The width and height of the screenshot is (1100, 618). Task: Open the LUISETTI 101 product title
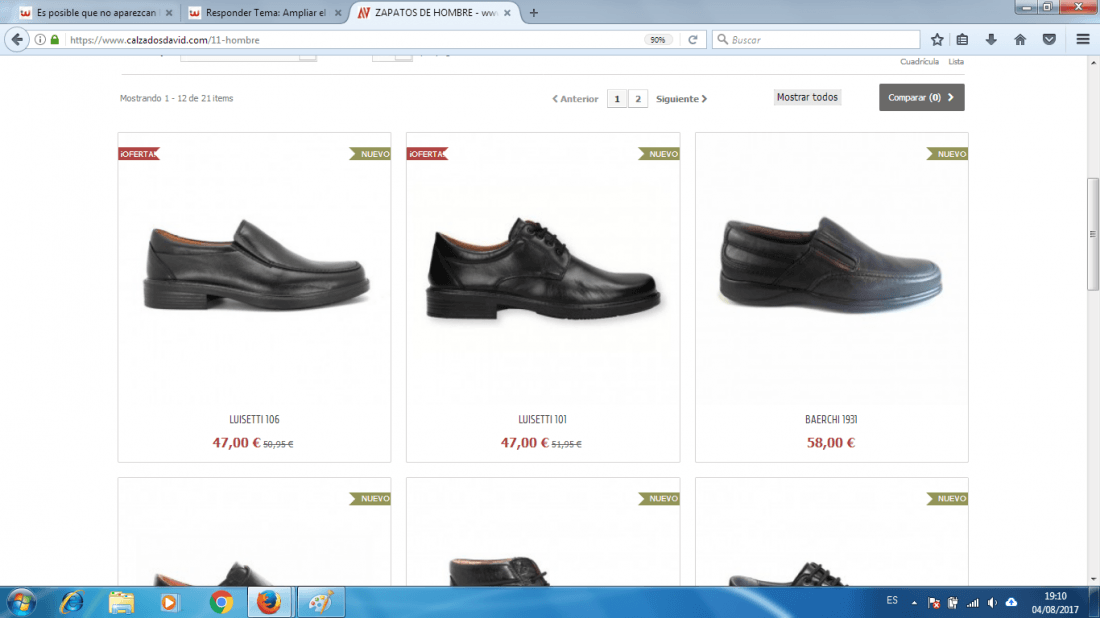(542, 419)
